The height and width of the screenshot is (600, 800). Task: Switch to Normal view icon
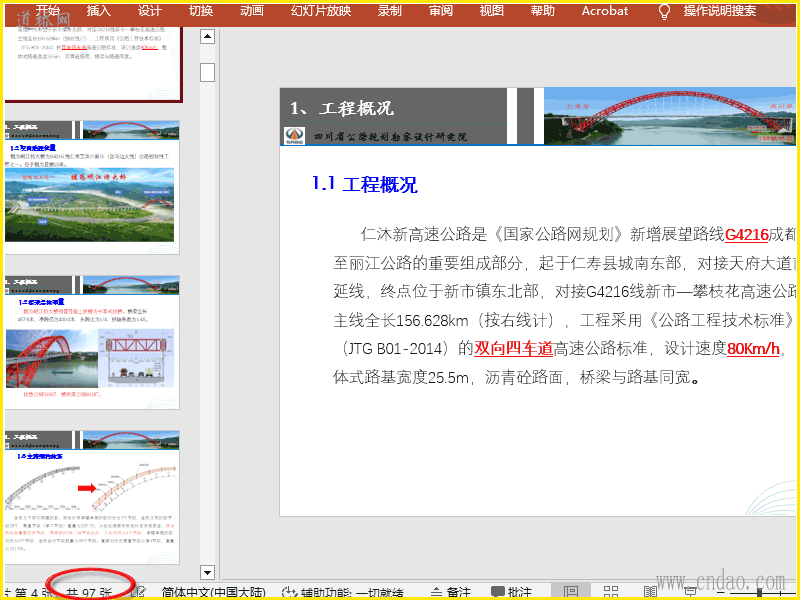570,592
